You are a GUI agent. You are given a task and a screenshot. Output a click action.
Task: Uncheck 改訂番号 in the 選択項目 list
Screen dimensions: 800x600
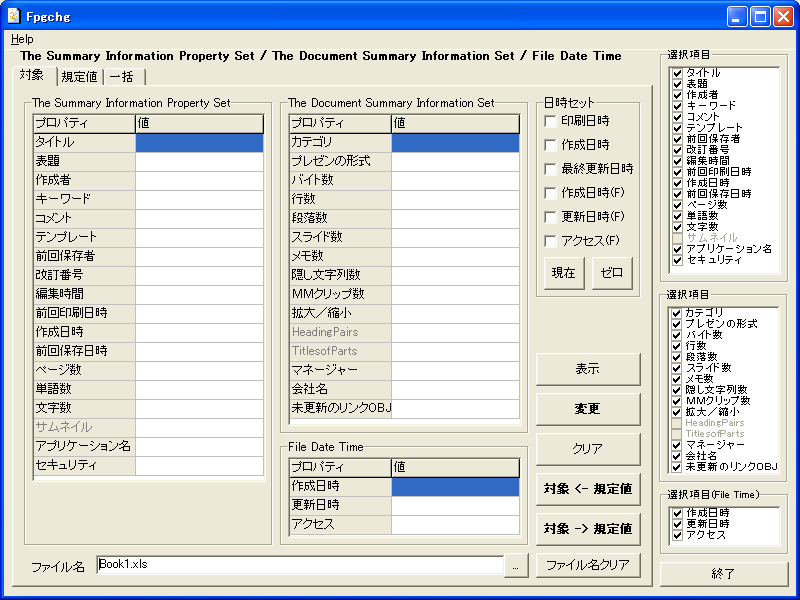coord(678,150)
